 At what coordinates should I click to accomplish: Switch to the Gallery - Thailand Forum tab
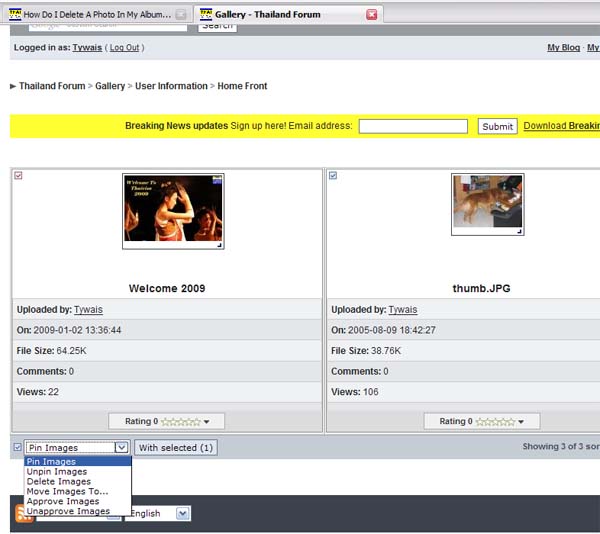point(288,15)
